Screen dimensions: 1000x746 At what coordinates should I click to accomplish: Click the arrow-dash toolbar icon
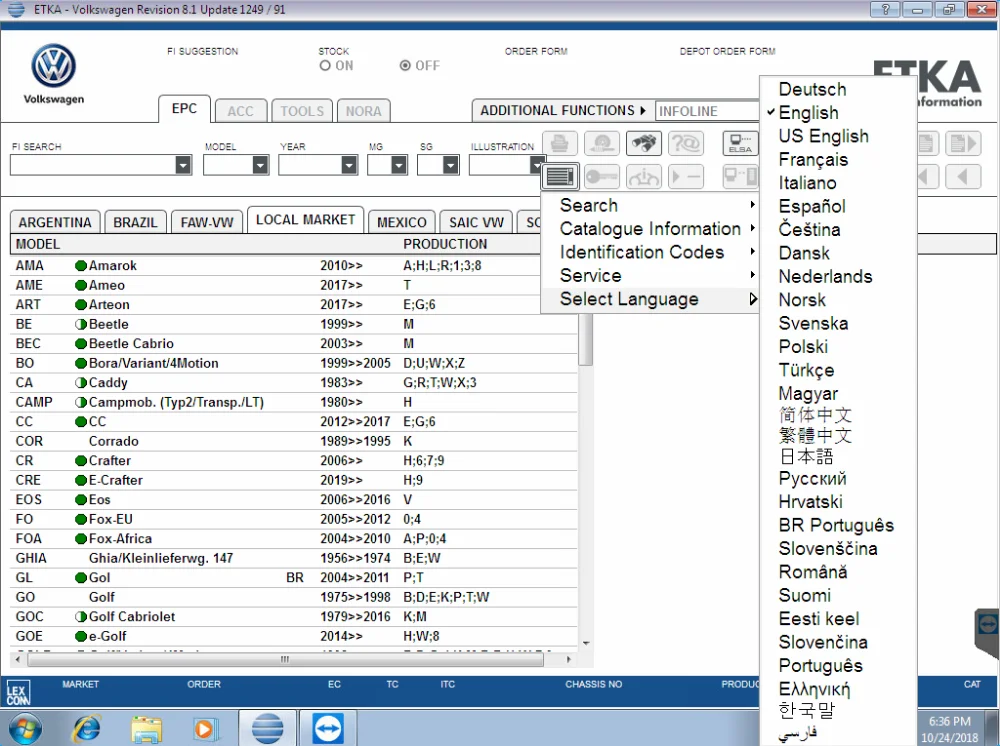tap(686, 177)
